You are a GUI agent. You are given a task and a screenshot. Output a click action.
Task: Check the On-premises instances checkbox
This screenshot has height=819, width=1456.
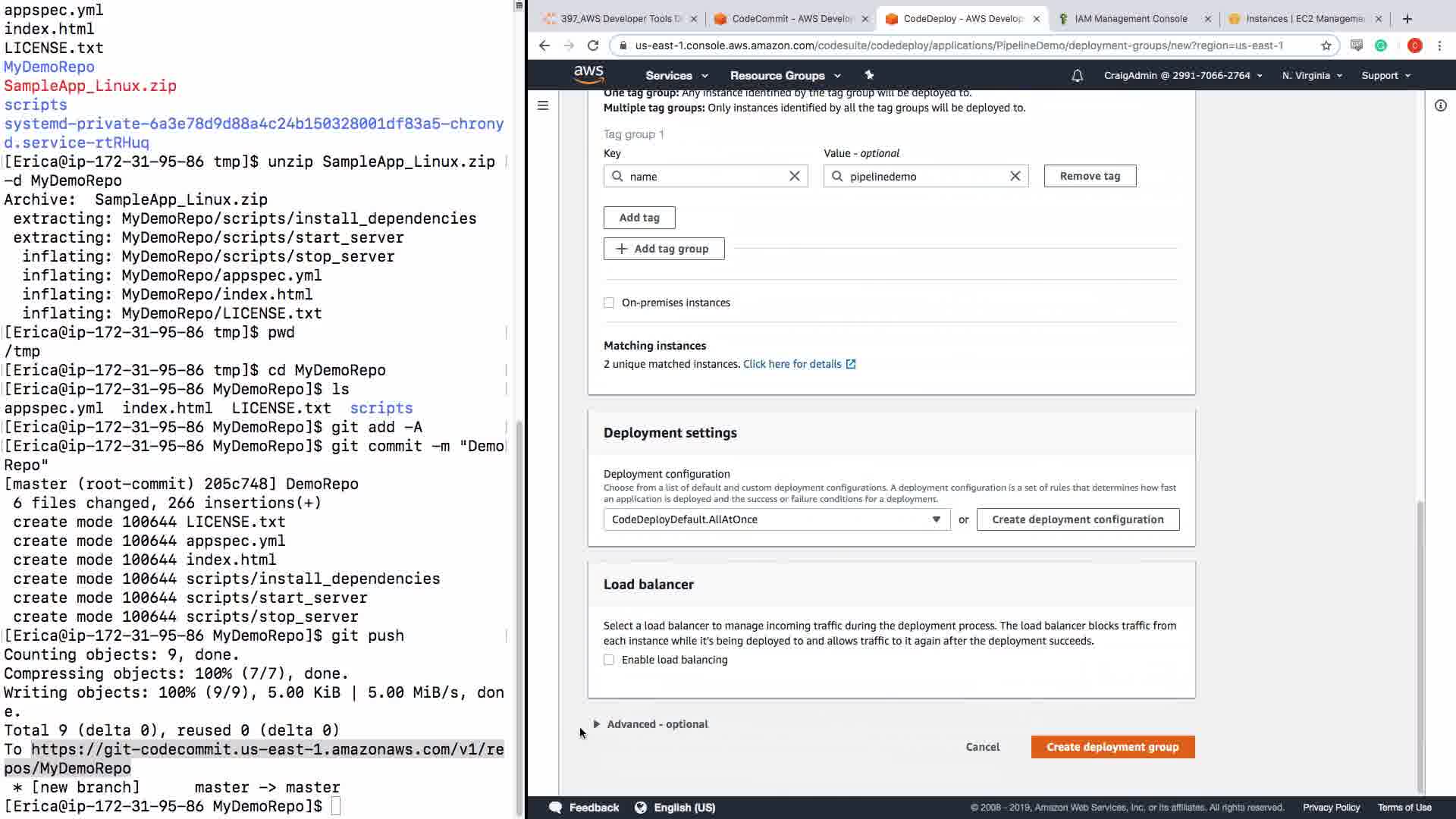(x=609, y=303)
